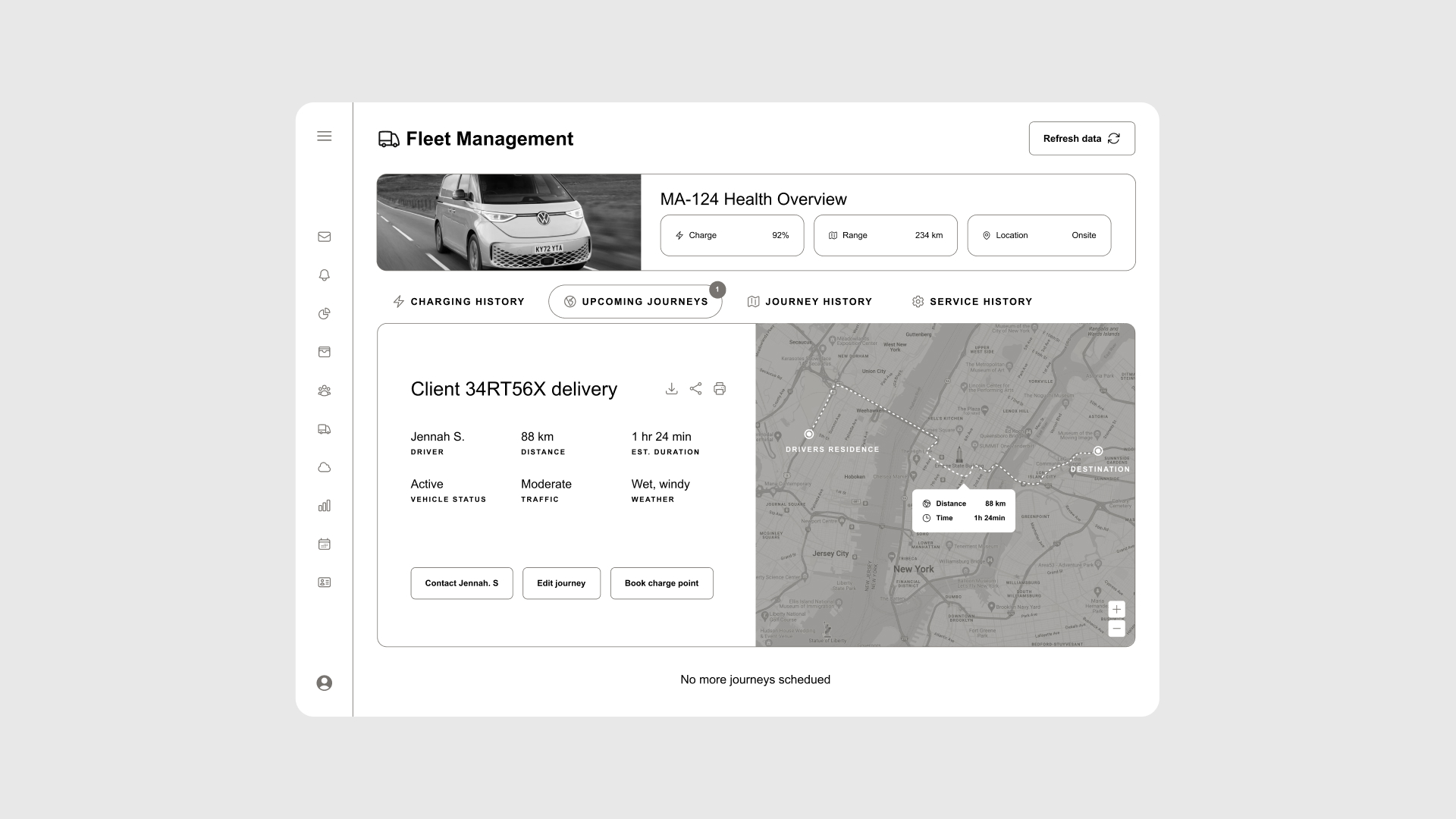Click Contact Jennah. S
The height and width of the screenshot is (819, 1456).
click(x=461, y=583)
